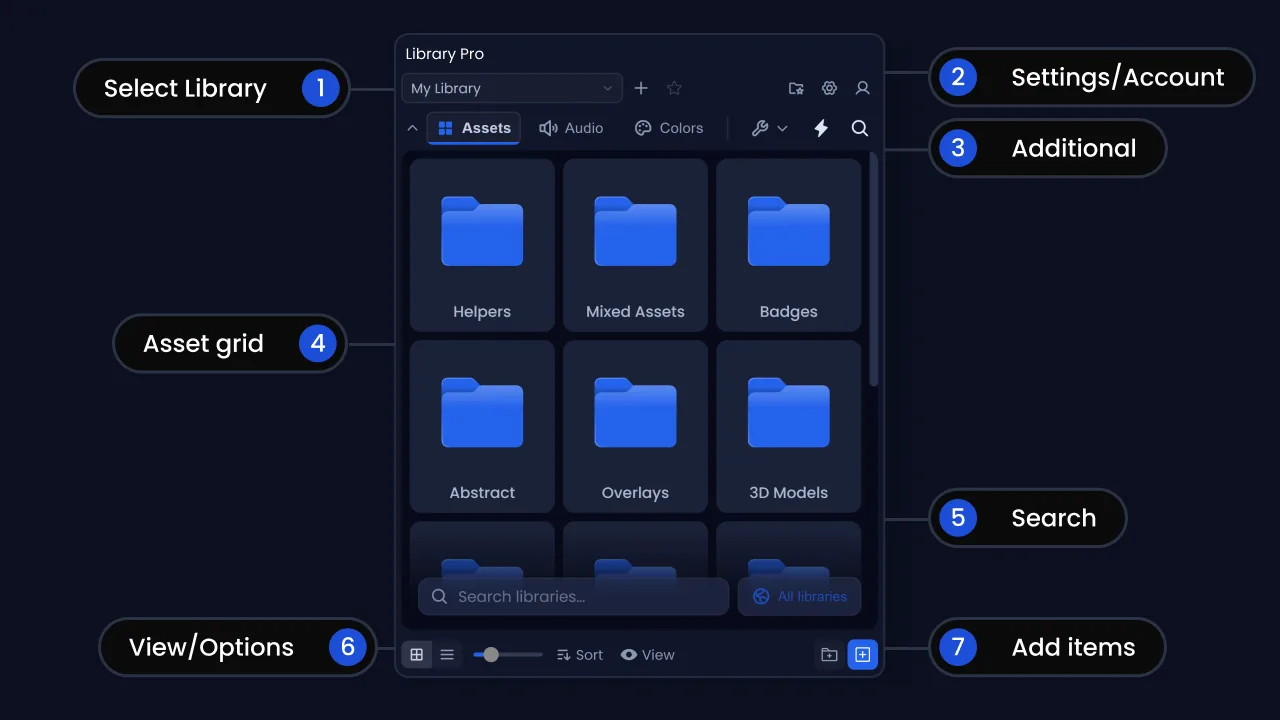Click the asset grid vertical scrollbar
Viewport: 1280px width, 720px height.
(x=873, y=270)
